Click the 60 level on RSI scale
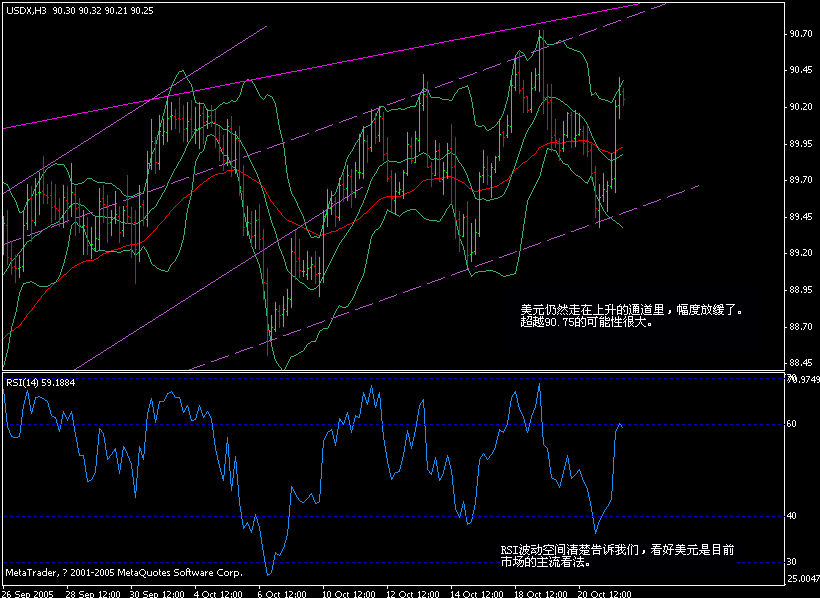 pos(792,424)
